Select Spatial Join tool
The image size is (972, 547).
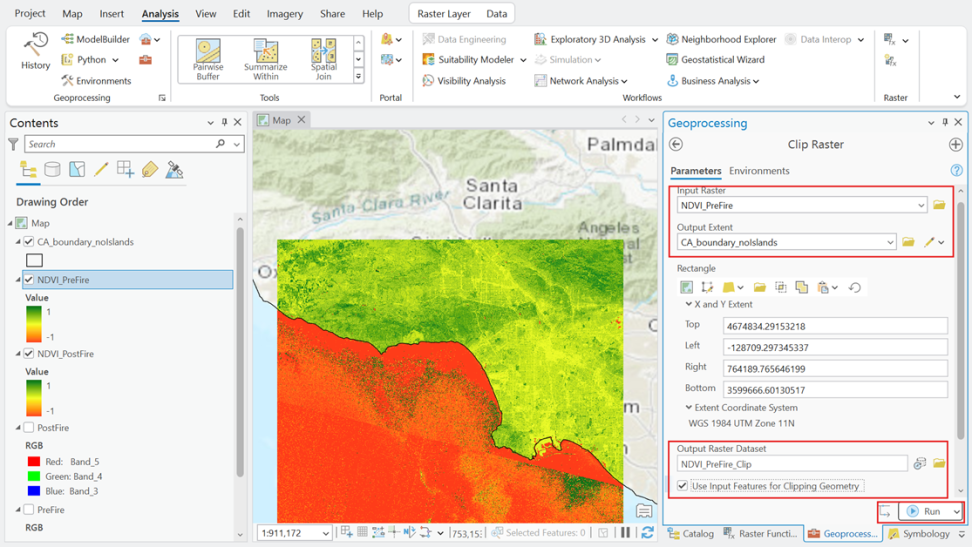tap(324, 59)
